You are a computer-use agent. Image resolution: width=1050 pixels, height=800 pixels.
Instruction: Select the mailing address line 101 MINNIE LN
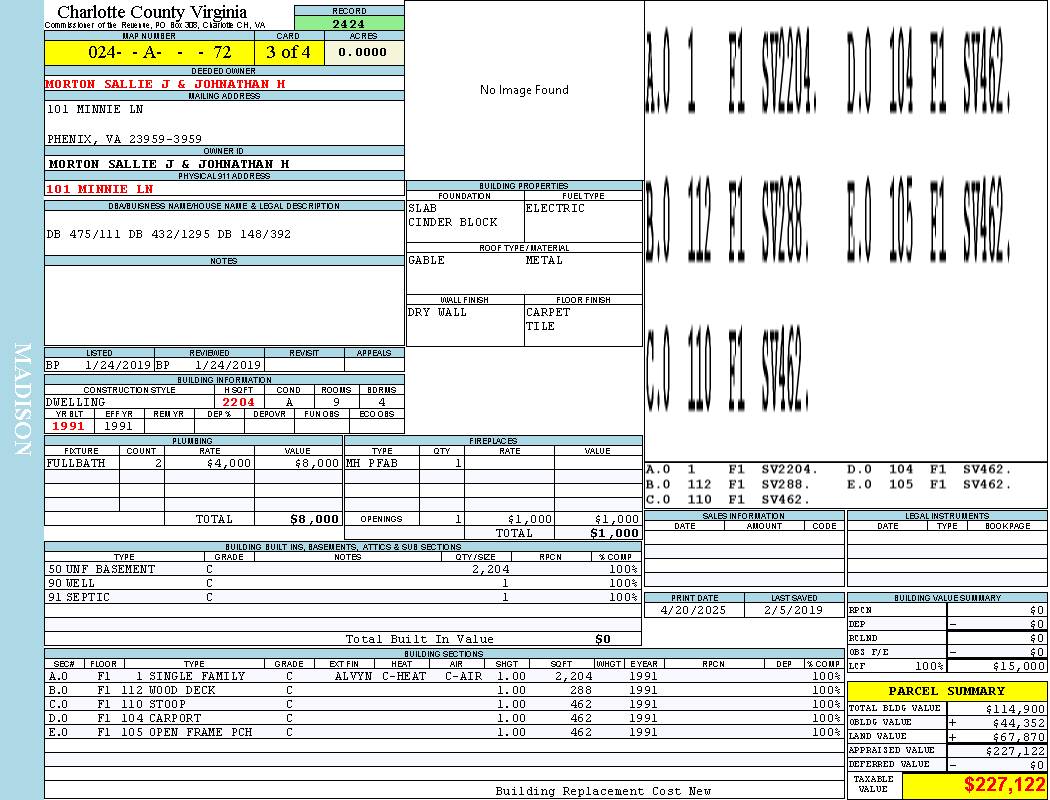[95, 109]
